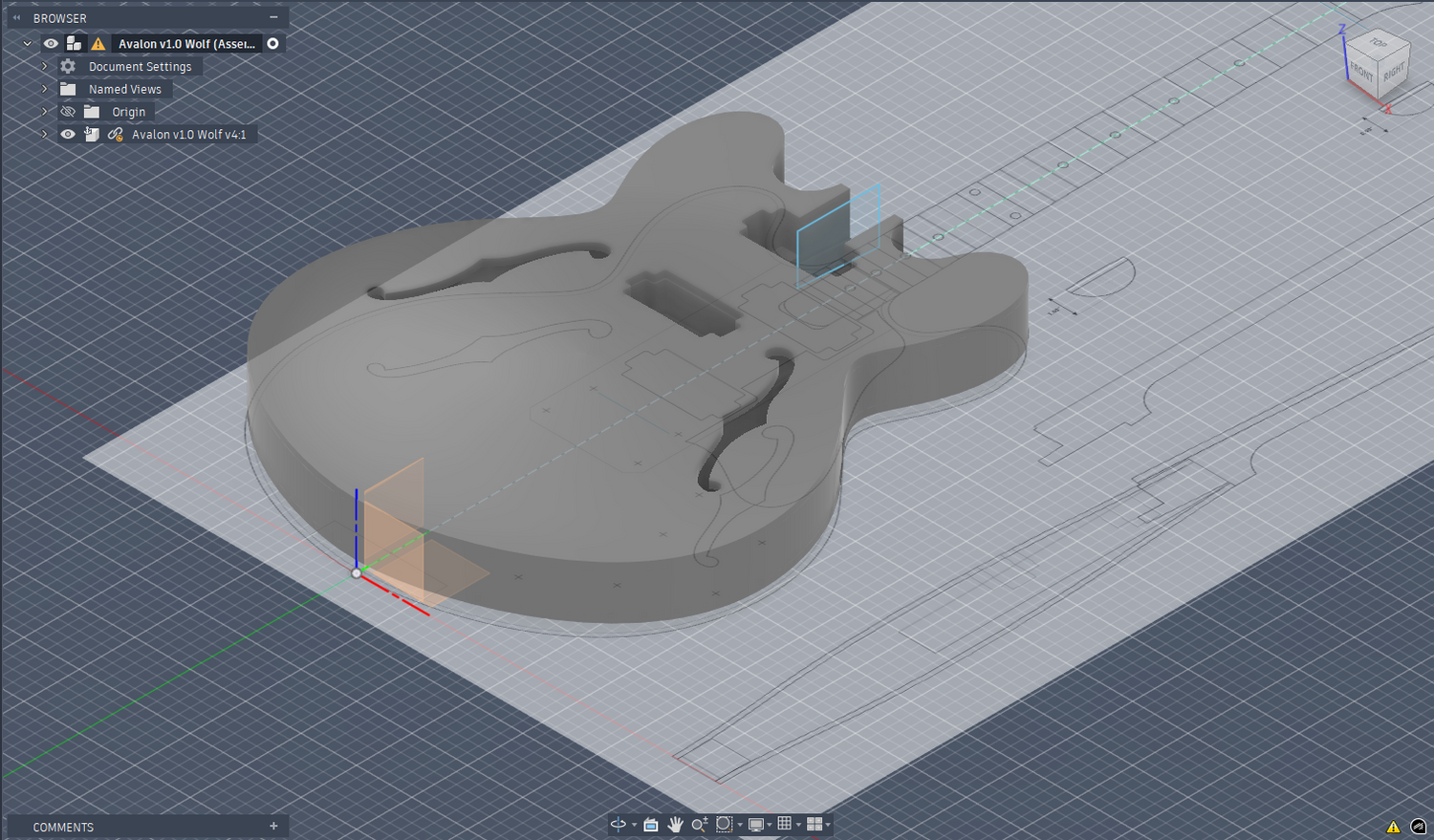Open the Orbit tool dropdown arrow
Viewport: 1434px width, 840px height.
point(634,825)
